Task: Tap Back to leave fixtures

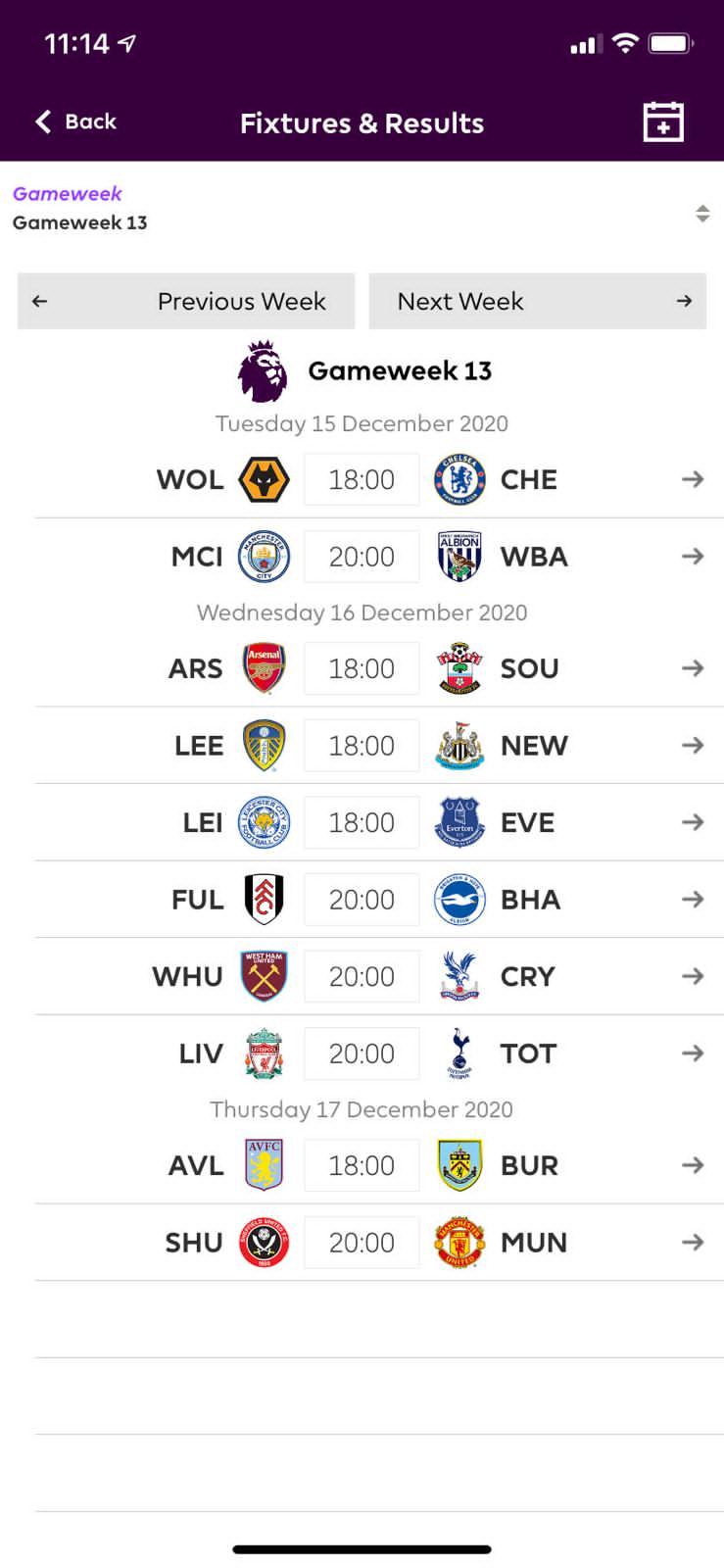Action: 76,122
